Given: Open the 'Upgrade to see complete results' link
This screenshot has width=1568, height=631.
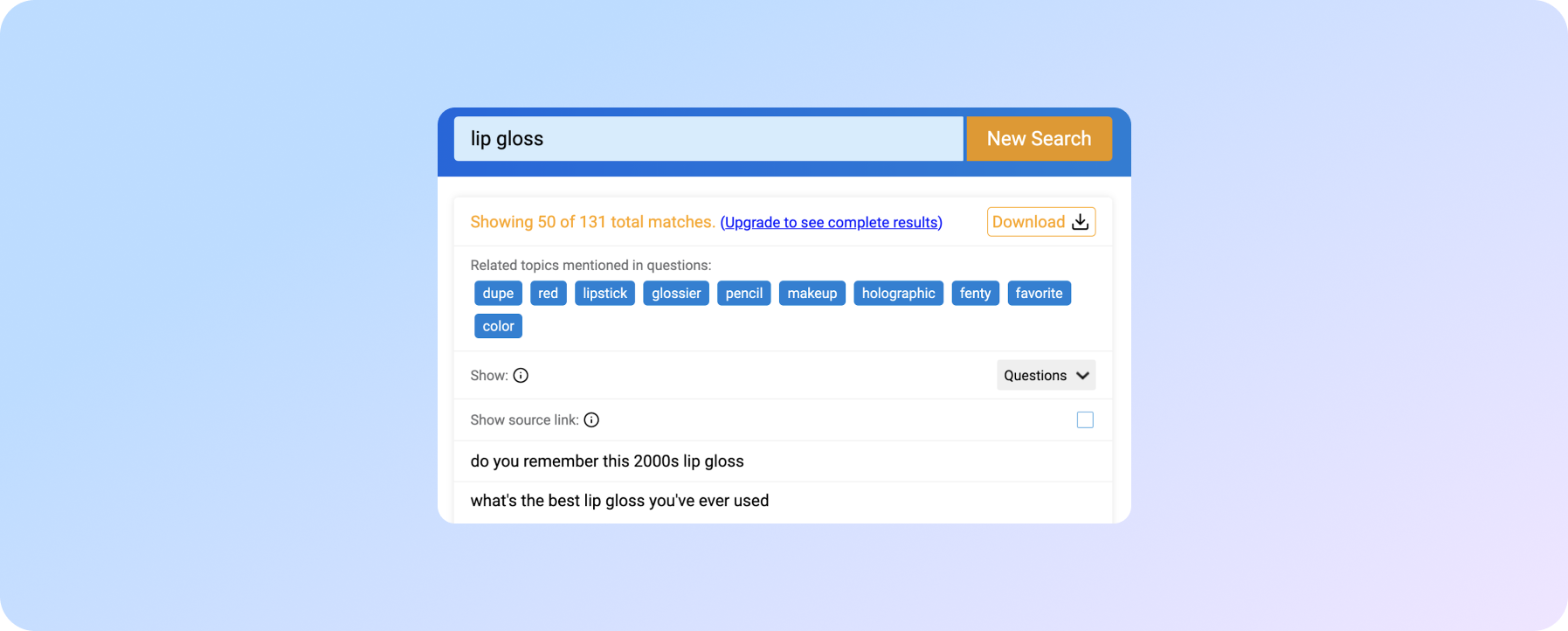Looking at the screenshot, I should [831, 222].
